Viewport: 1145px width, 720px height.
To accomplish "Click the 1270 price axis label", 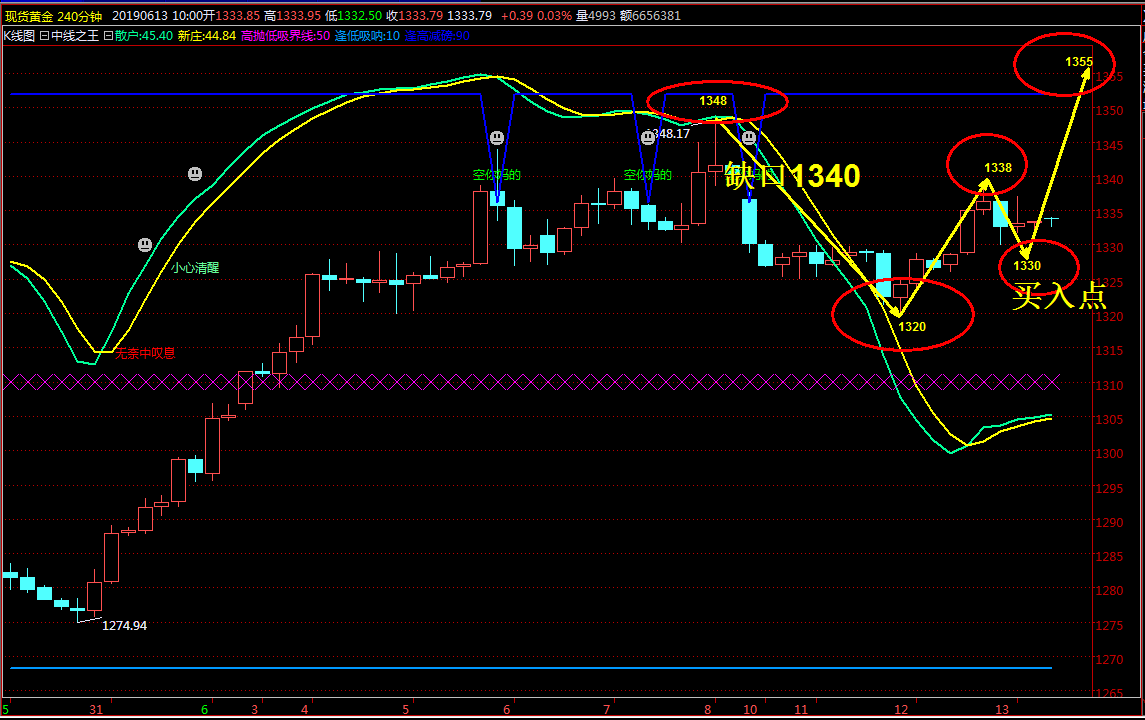I will click(x=1109, y=659).
